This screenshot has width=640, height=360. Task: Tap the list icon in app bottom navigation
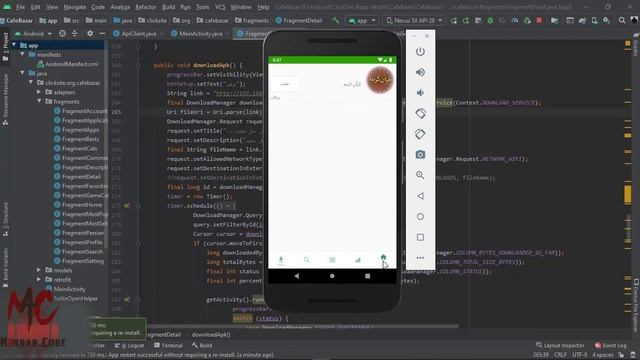332,260
